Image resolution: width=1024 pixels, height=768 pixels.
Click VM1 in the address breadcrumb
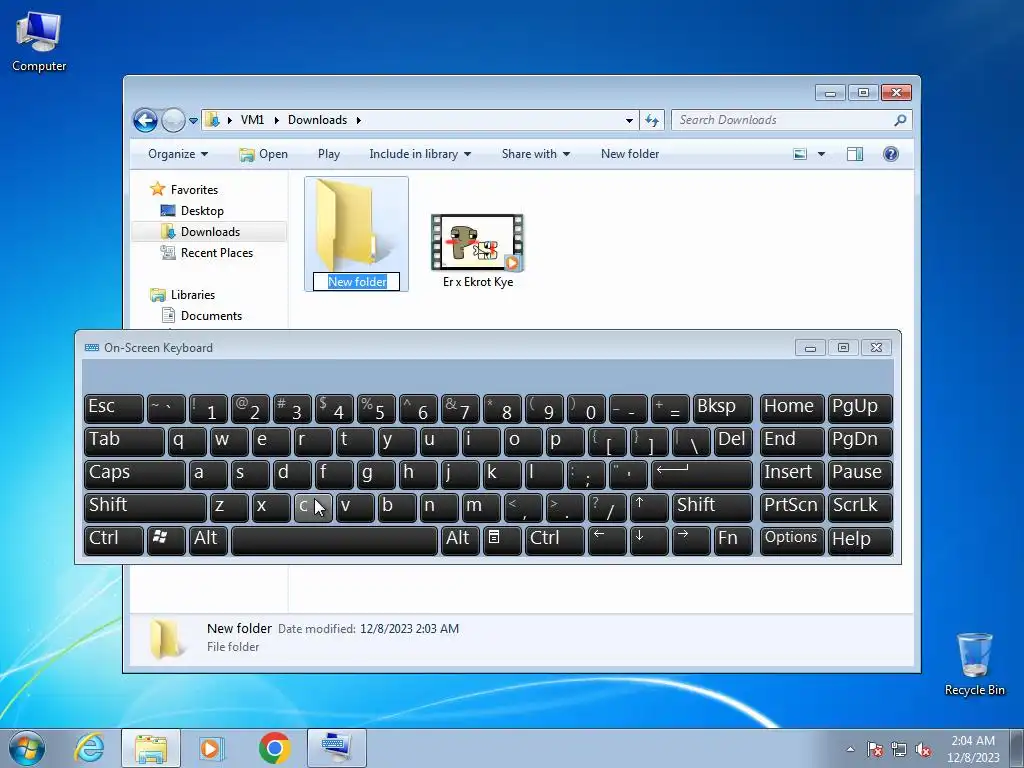point(252,120)
